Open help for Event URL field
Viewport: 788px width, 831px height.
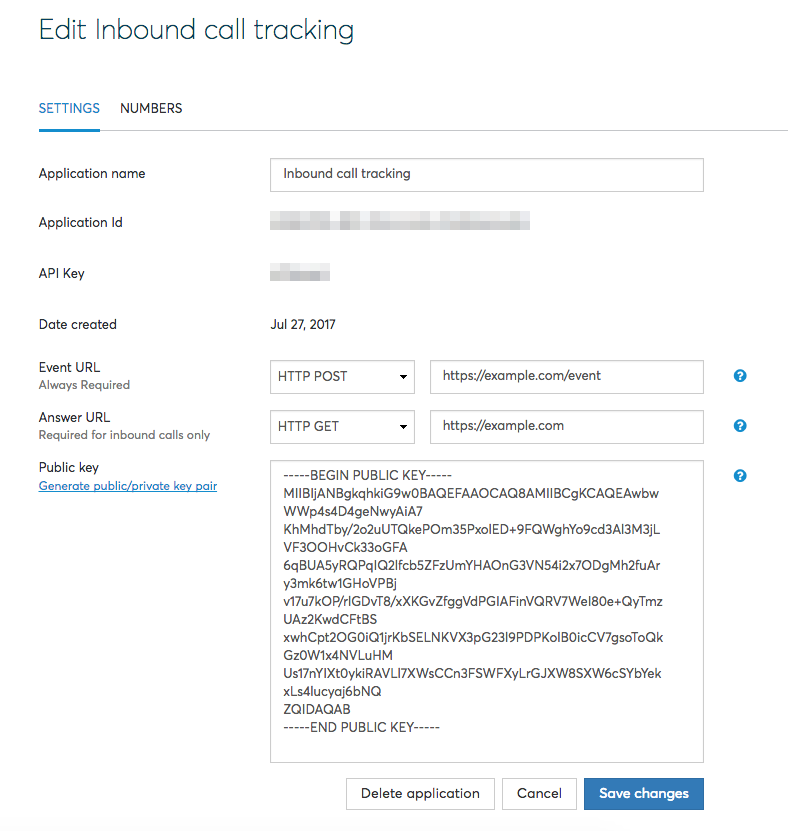tap(740, 376)
